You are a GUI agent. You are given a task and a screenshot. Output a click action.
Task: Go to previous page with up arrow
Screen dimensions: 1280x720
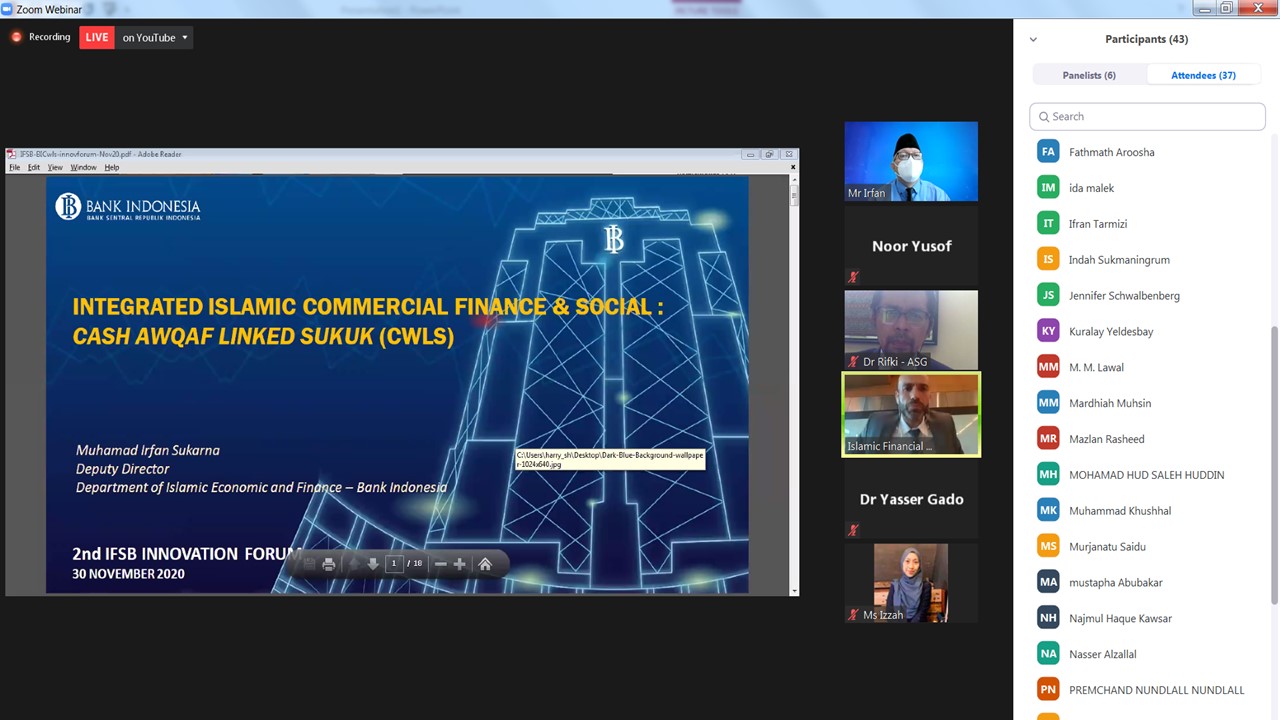pyautogui.click(x=353, y=564)
